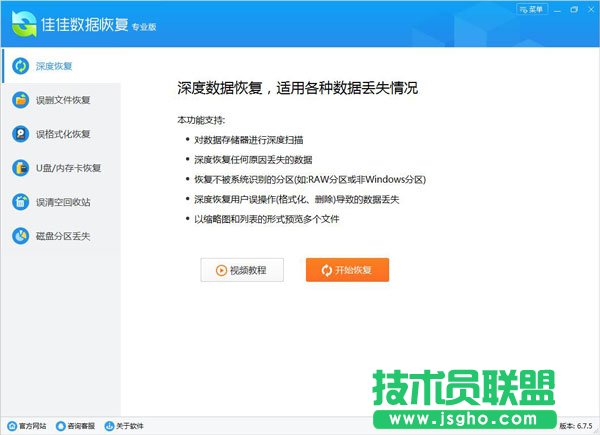The width and height of the screenshot is (600, 435).
Task: Click the 以缩略图和列表的形式预览 bullet text
Action: [x=267, y=219]
